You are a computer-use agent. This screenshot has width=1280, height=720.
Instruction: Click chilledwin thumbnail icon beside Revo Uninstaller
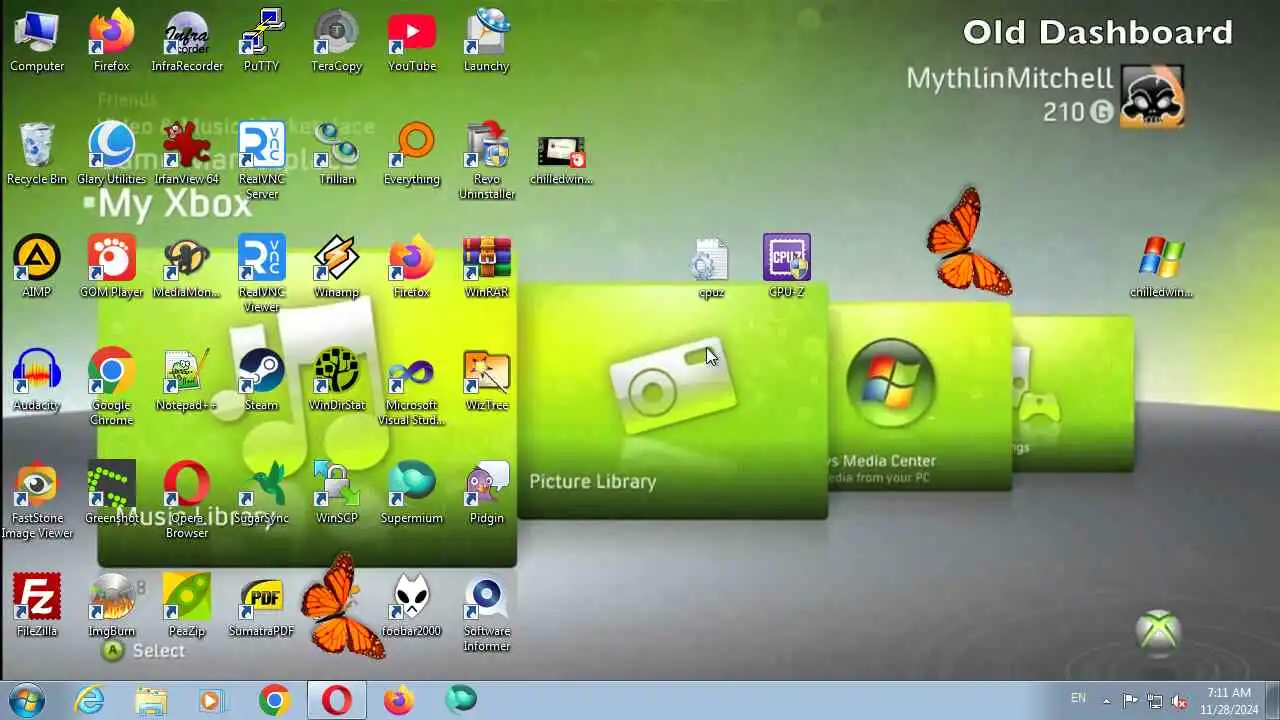pyautogui.click(x=561, y=160)
